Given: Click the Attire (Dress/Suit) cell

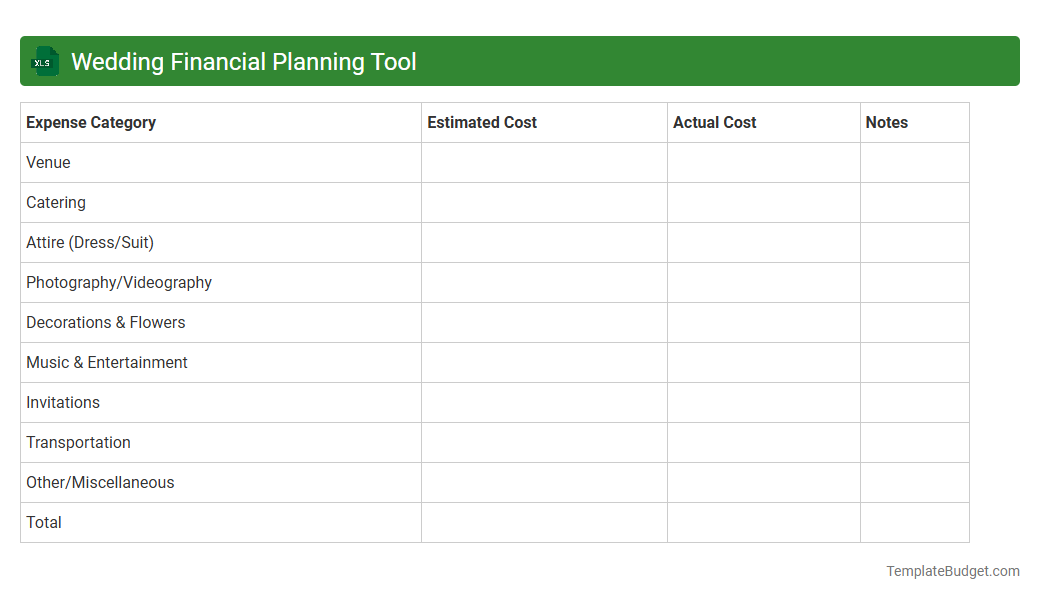Looking at the screenshot, I should click(90, 242).
